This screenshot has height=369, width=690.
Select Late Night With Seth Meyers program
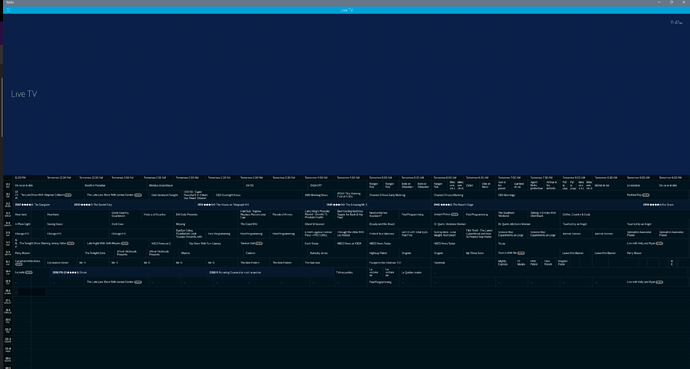(104, 243)
